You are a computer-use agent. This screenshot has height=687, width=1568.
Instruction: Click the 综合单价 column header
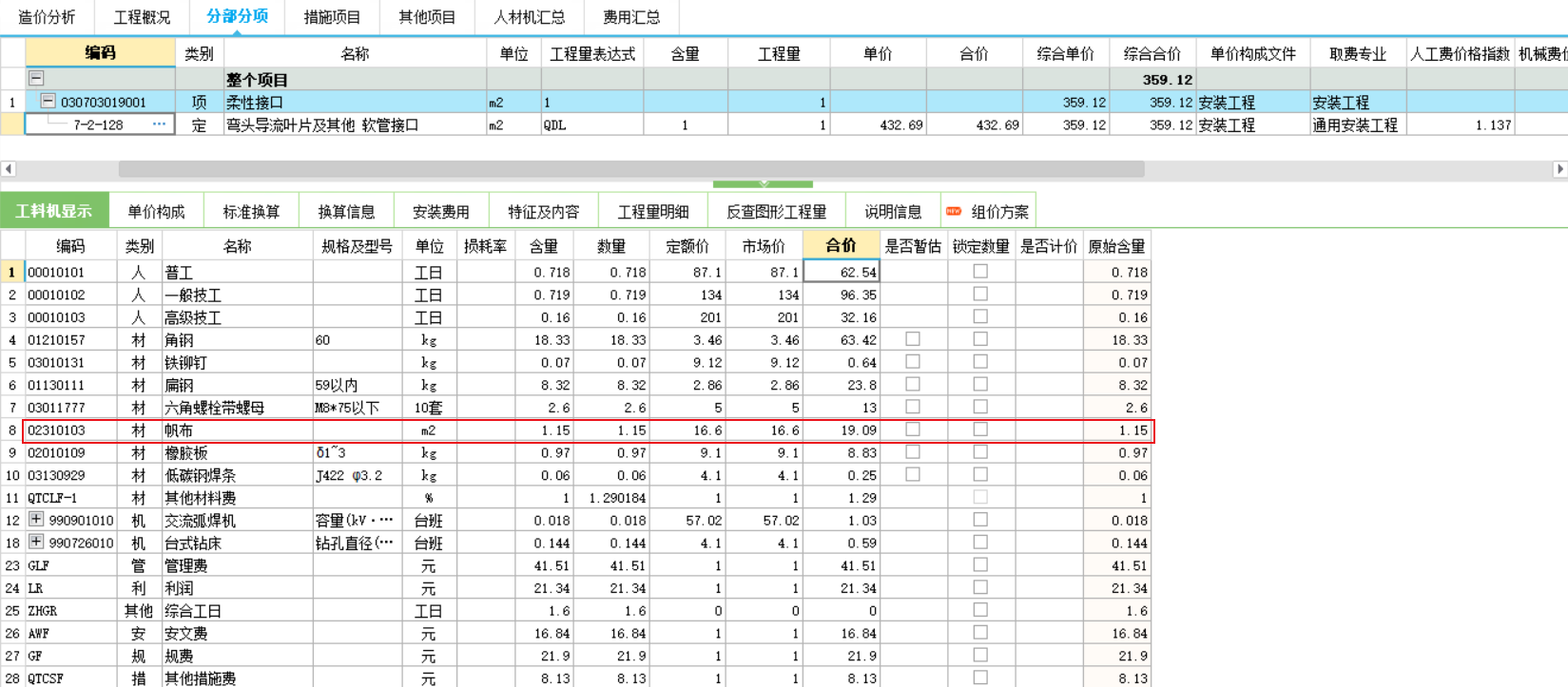(1065, 54)
